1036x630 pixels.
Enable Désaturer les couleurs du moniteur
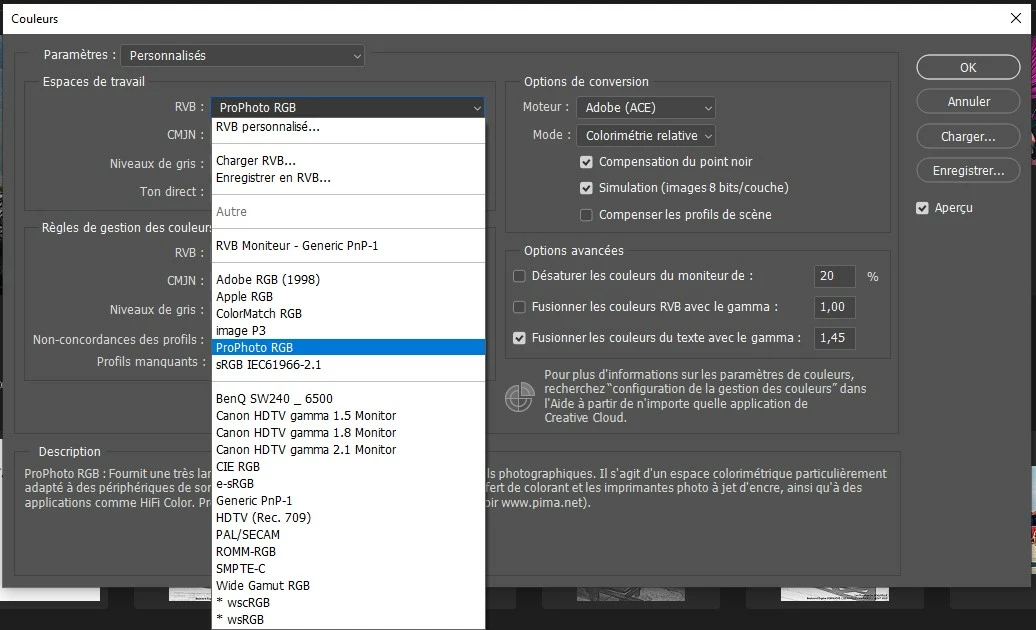tap(519, 276)
